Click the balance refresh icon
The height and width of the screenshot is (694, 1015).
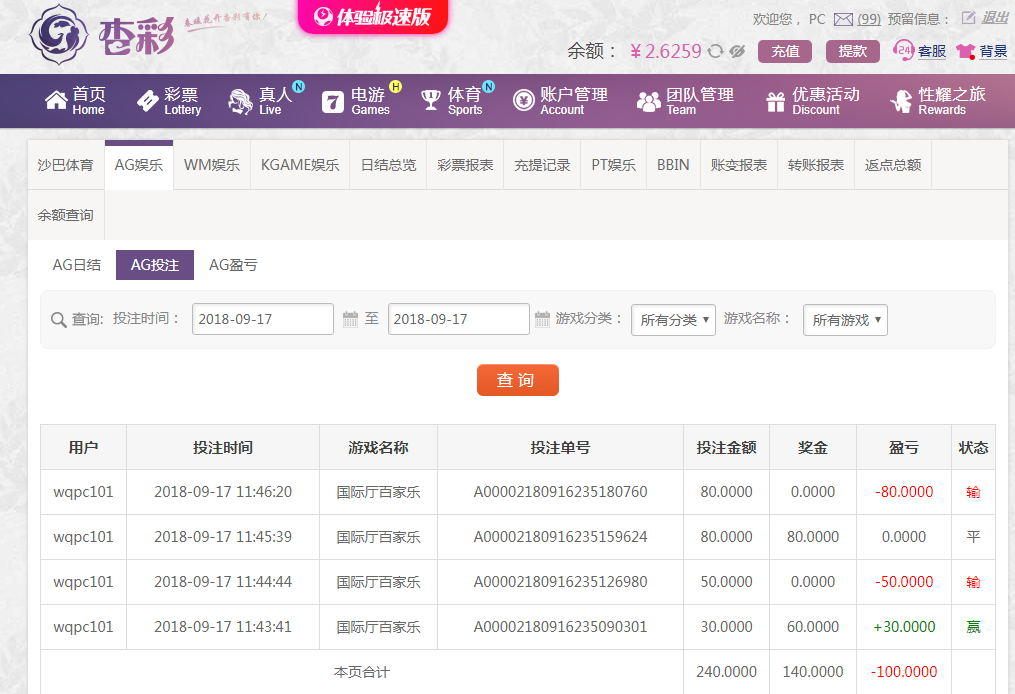[x=715, y=51]
